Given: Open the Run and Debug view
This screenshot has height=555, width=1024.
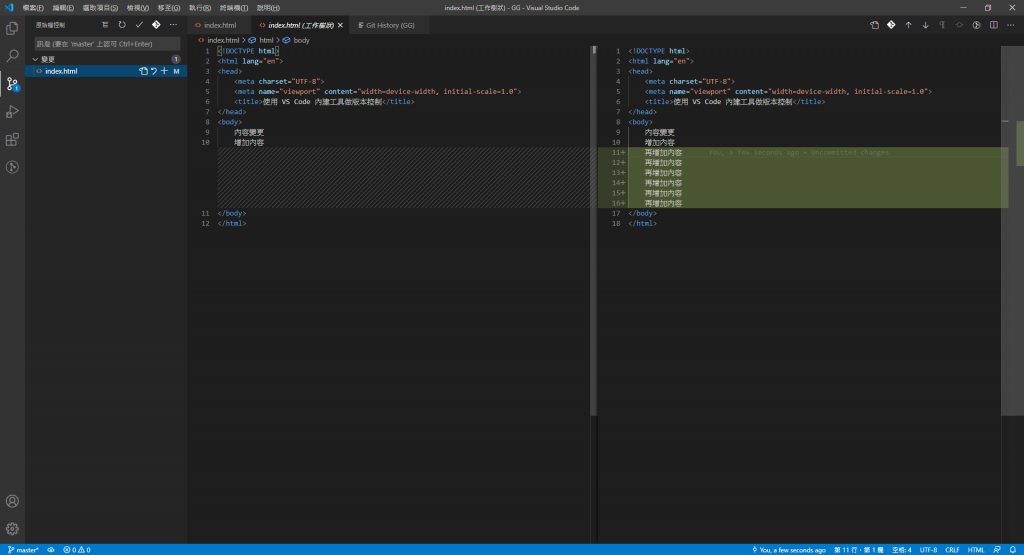Looking at the screenshot, I should (x=12, y=112).
